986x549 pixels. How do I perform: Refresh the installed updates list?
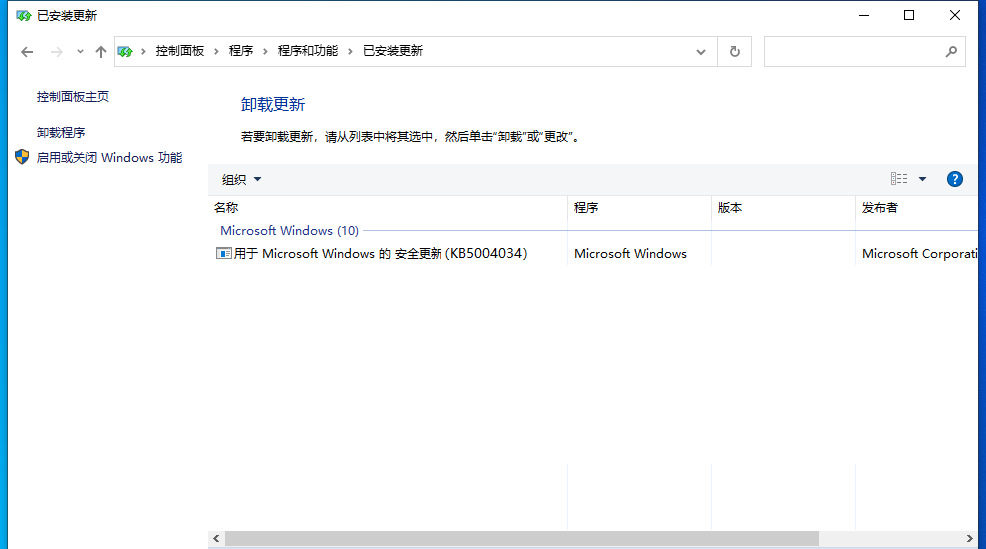point(734,52)
